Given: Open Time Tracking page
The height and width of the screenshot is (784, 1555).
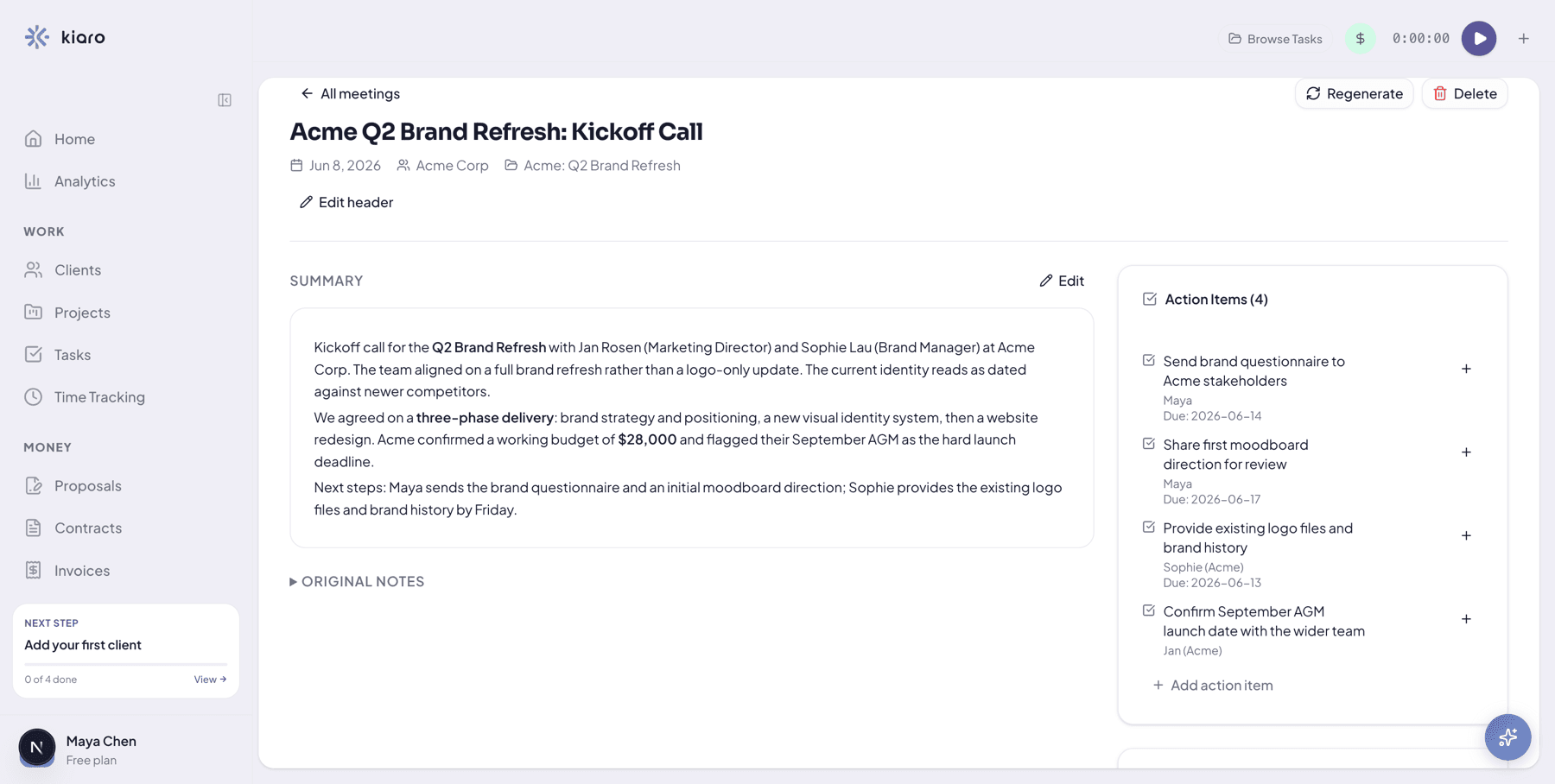Looking at the screenshot, I should pos(85,397).
